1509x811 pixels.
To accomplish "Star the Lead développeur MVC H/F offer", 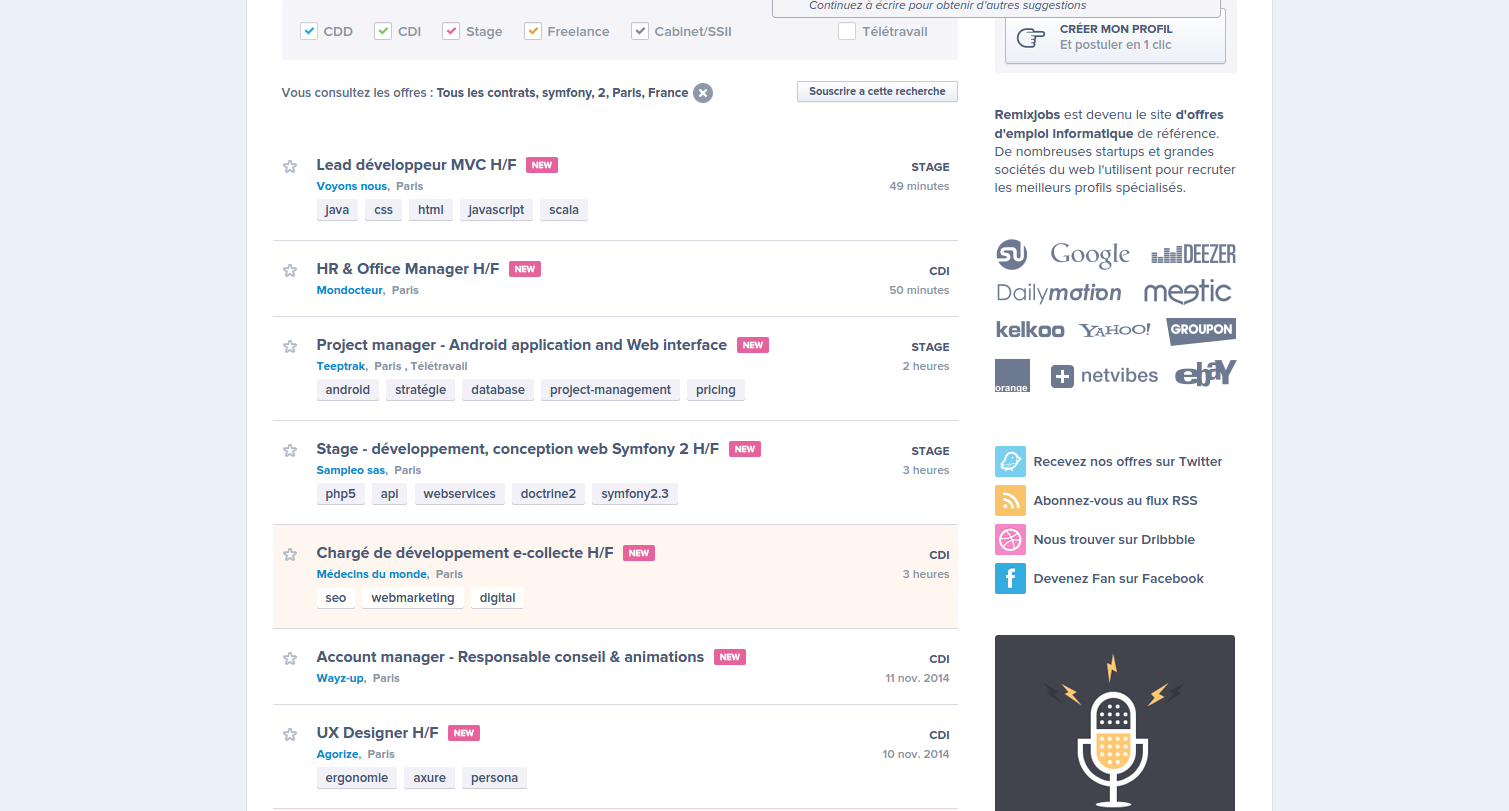I will pos(290,166).
